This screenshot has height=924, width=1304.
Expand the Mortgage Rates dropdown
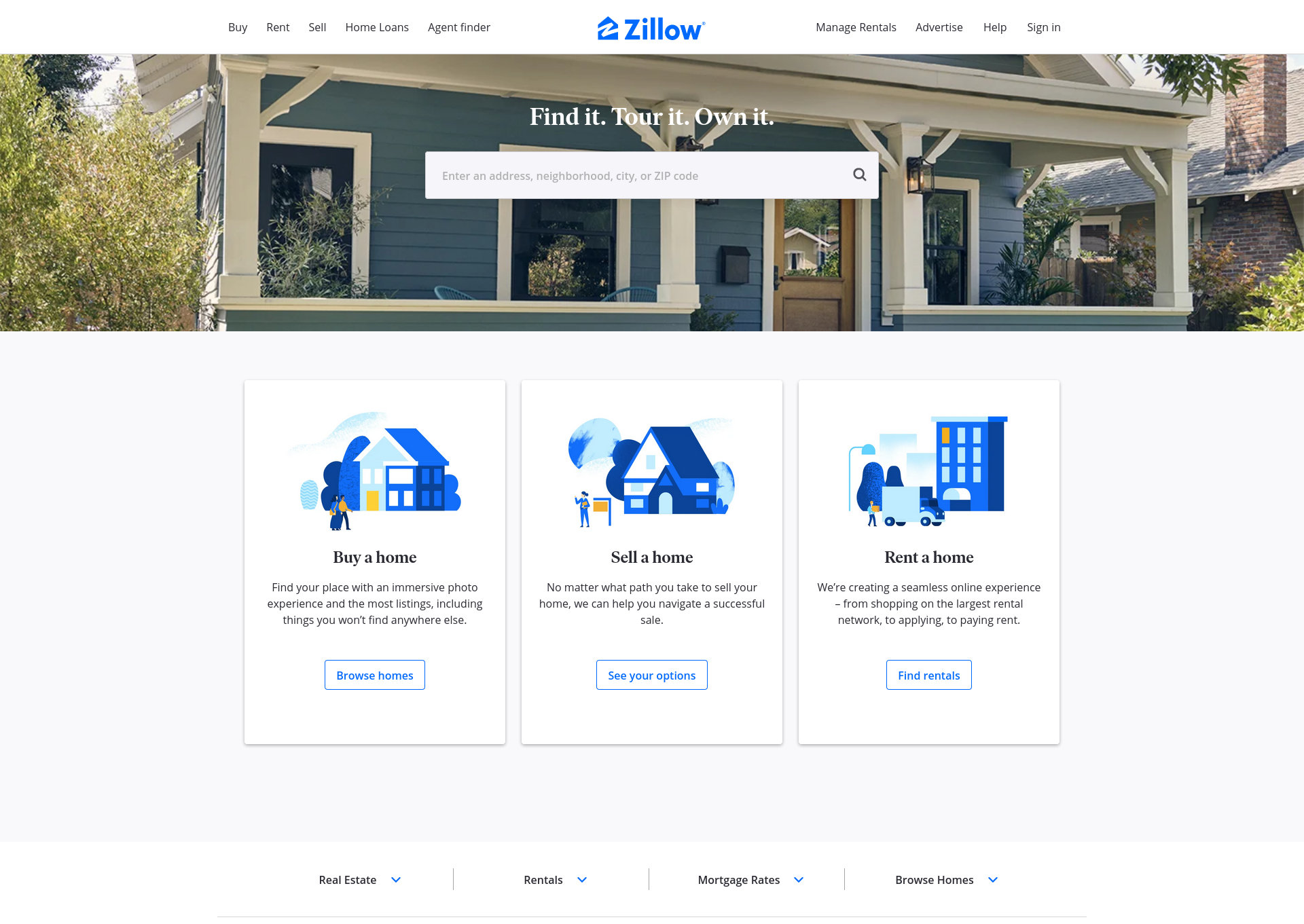pyautogui.click(x=799, y=879)
